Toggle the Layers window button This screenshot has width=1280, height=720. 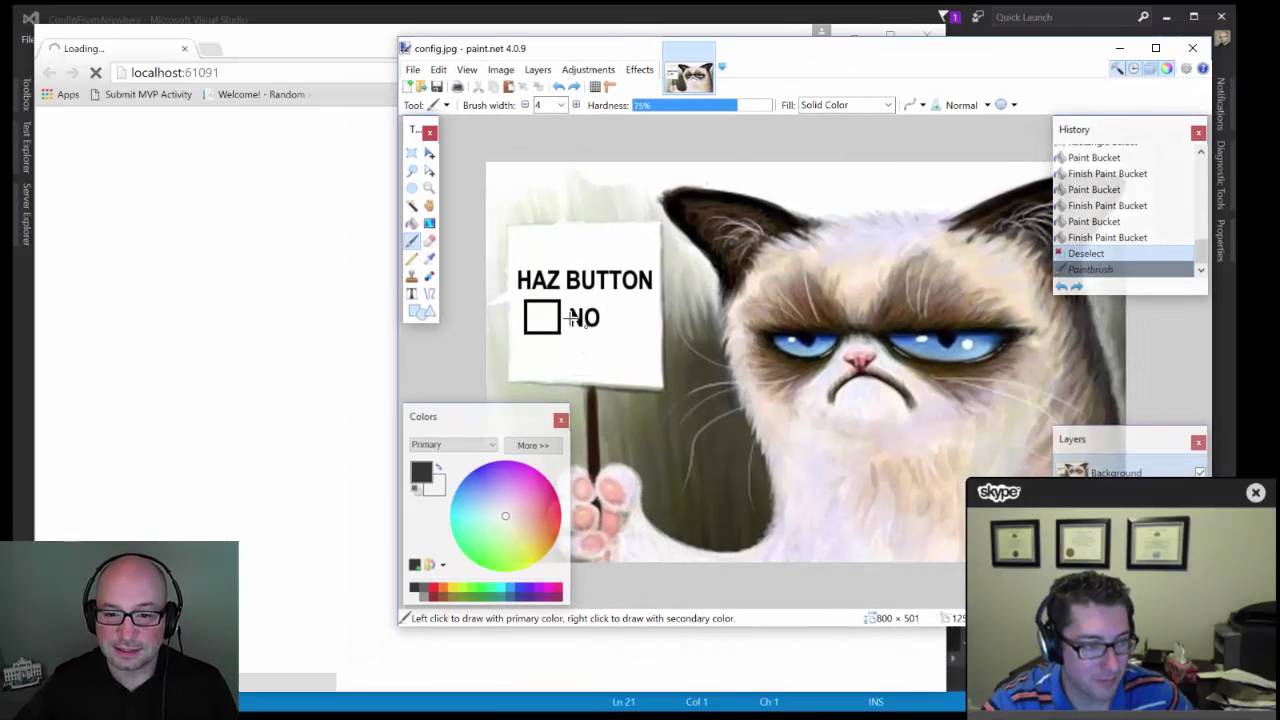(x=1149, y=69)
